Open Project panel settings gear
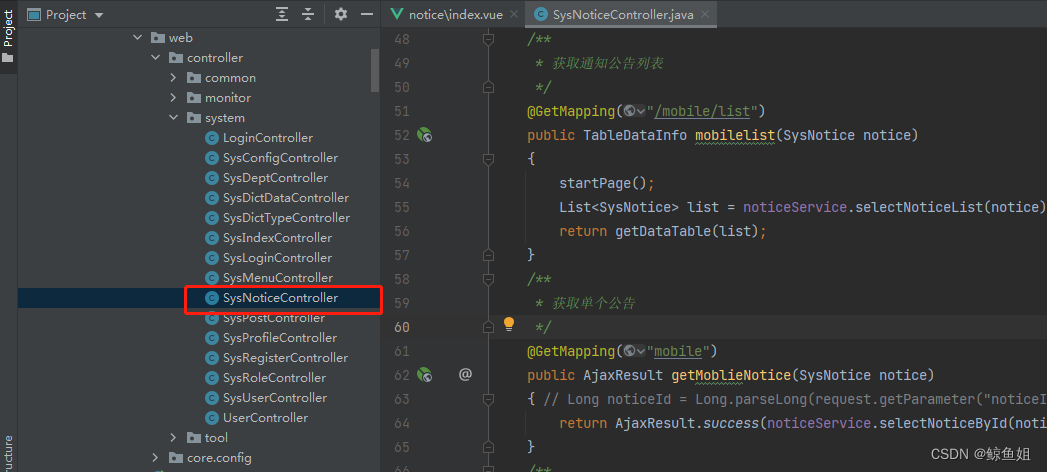 point(341,14)
